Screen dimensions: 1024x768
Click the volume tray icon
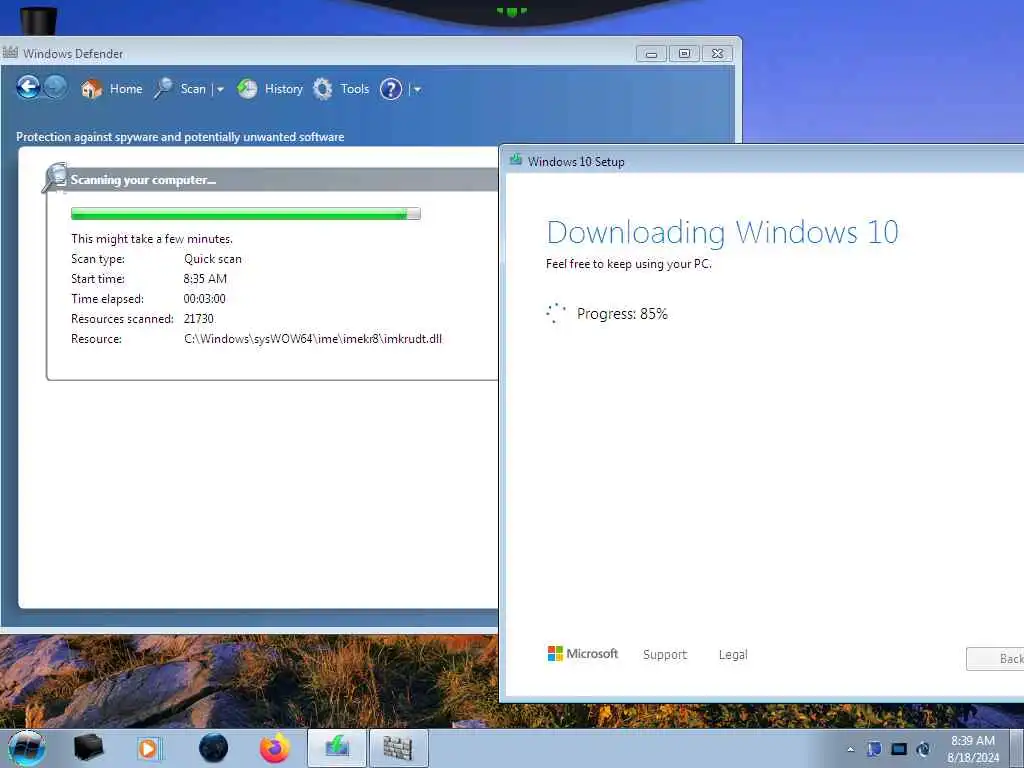pos(923,749)
